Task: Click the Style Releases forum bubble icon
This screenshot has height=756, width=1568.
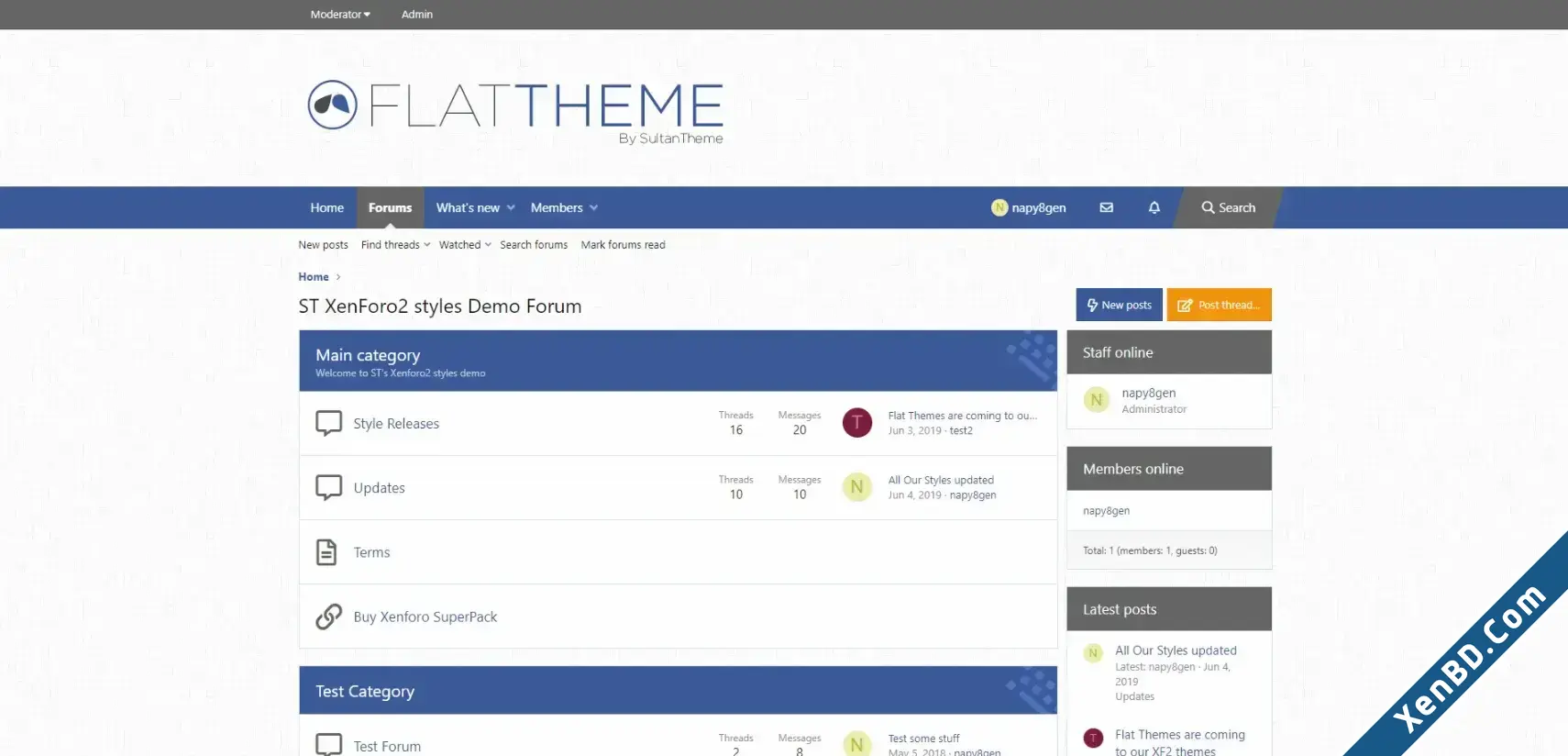Action: pyautogui.click(x=328, y=423)
